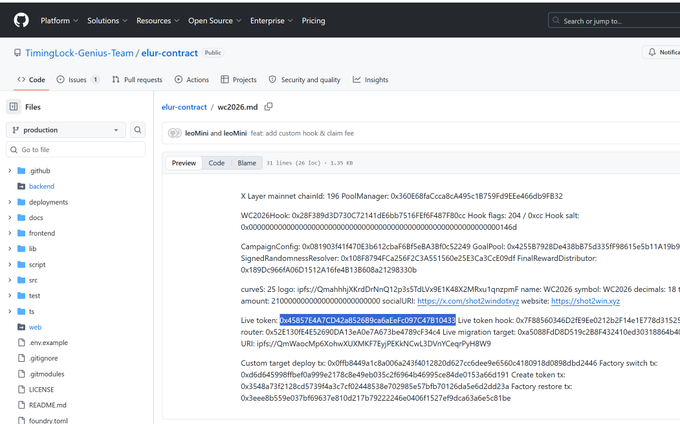Click the README.md file icon
680x424 pixels.
click(x=21, y=405)
